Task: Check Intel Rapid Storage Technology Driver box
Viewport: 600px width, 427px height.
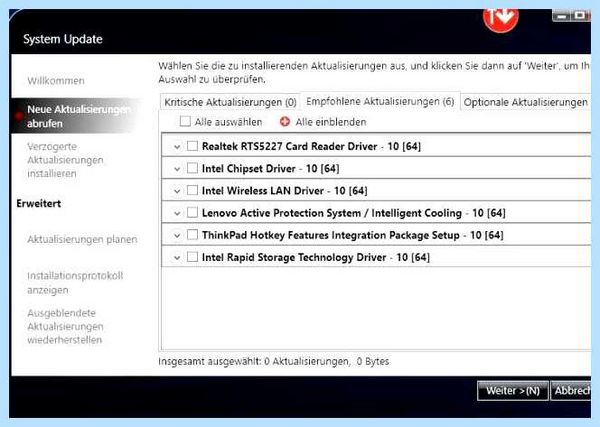Action: point(192,257)
